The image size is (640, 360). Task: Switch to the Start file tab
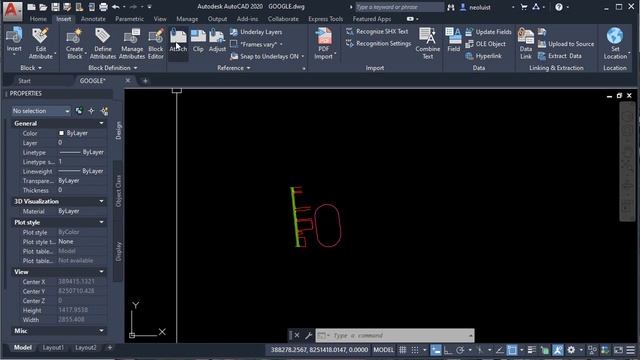click(24, 81)
